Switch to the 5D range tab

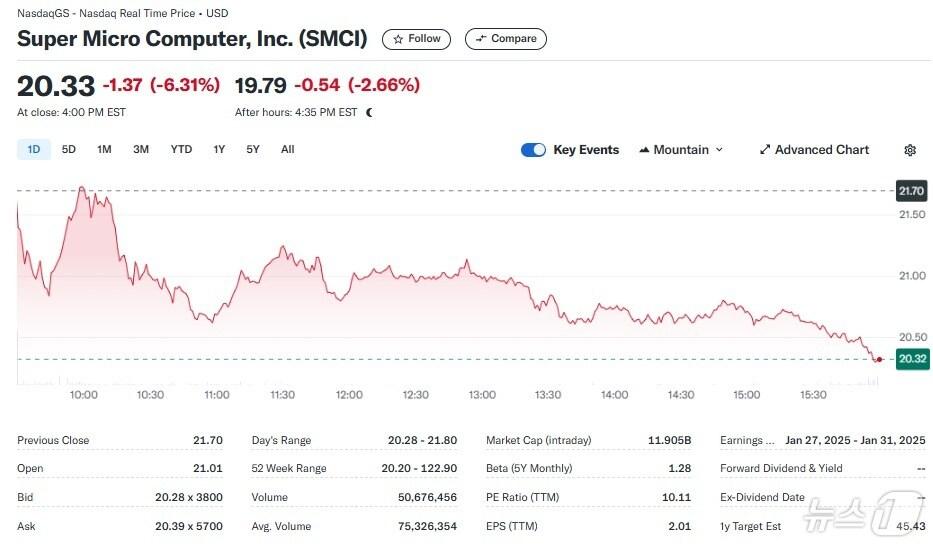click(69, 150)
